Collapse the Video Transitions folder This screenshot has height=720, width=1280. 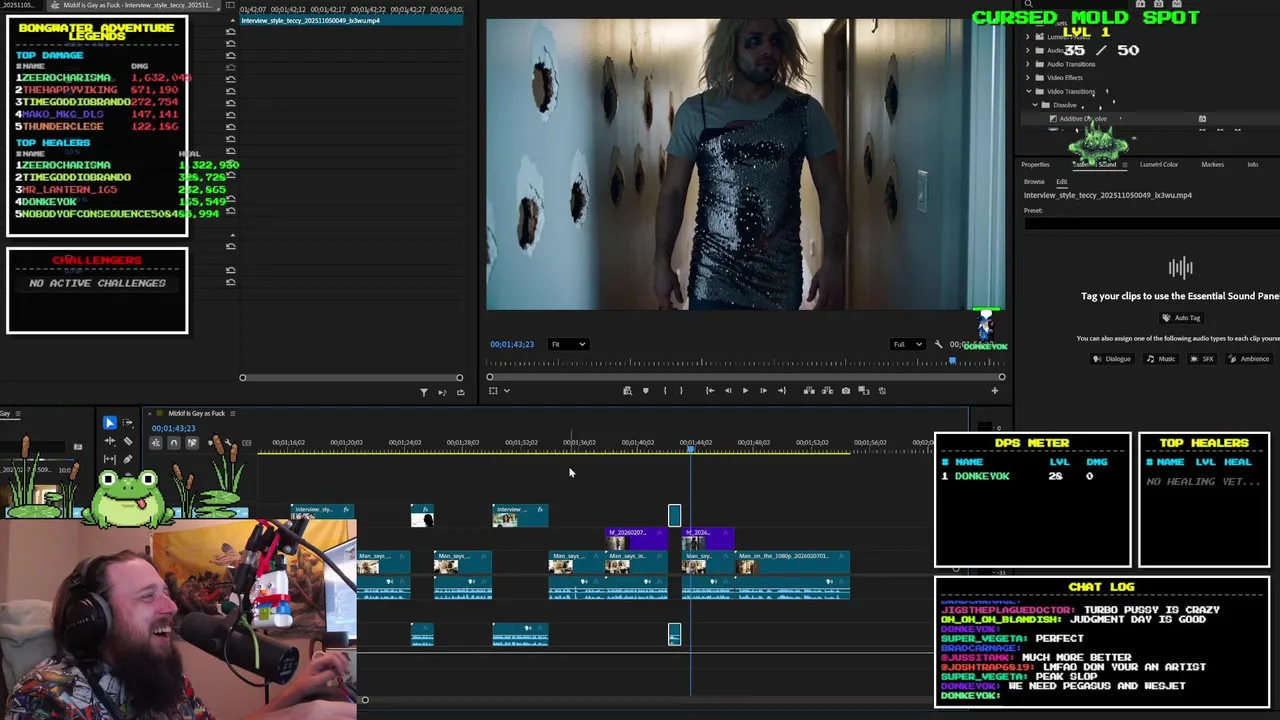point(1028,91)
